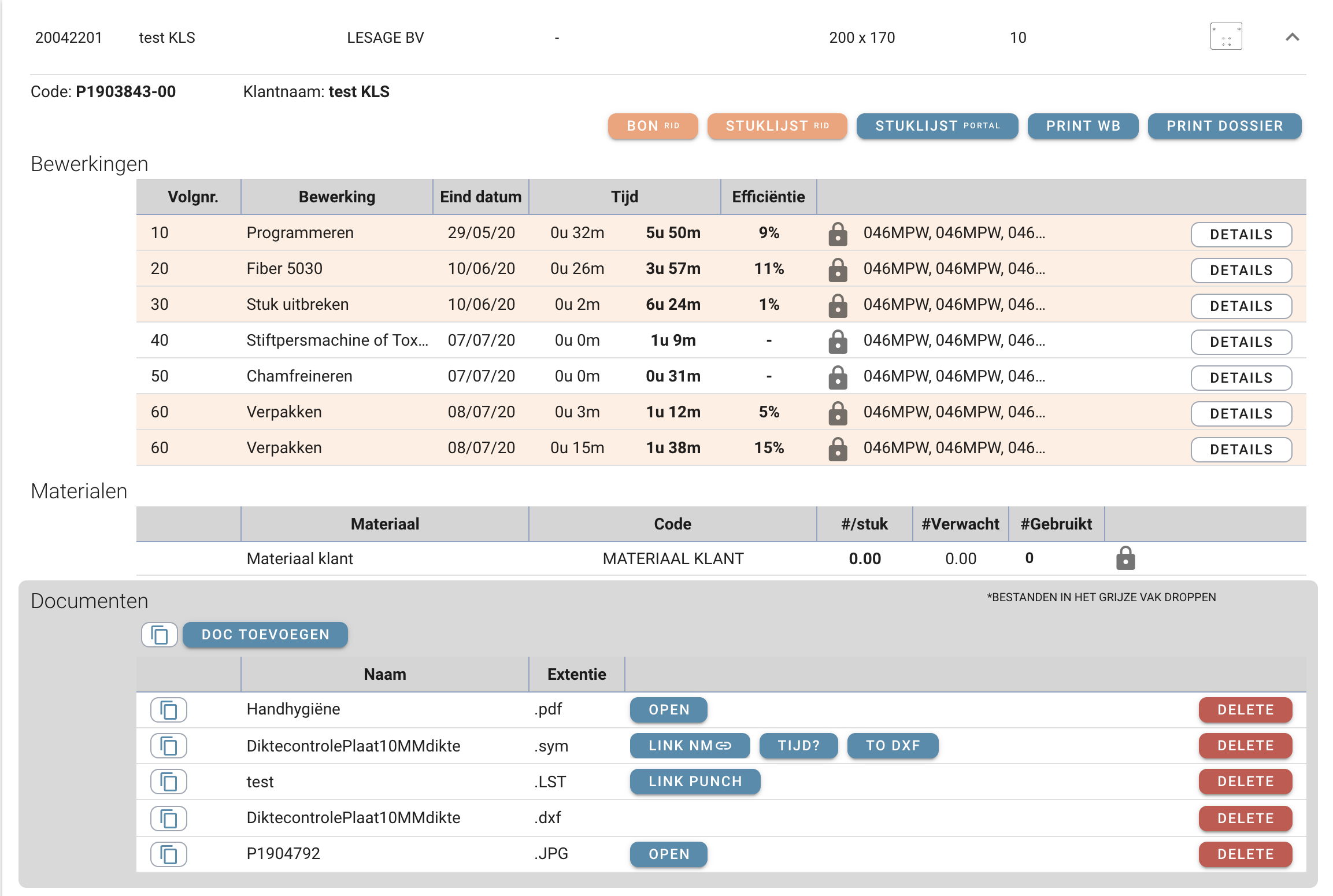Click the #Verwacht column header
Screen dimensions: 1333x896
961,524
